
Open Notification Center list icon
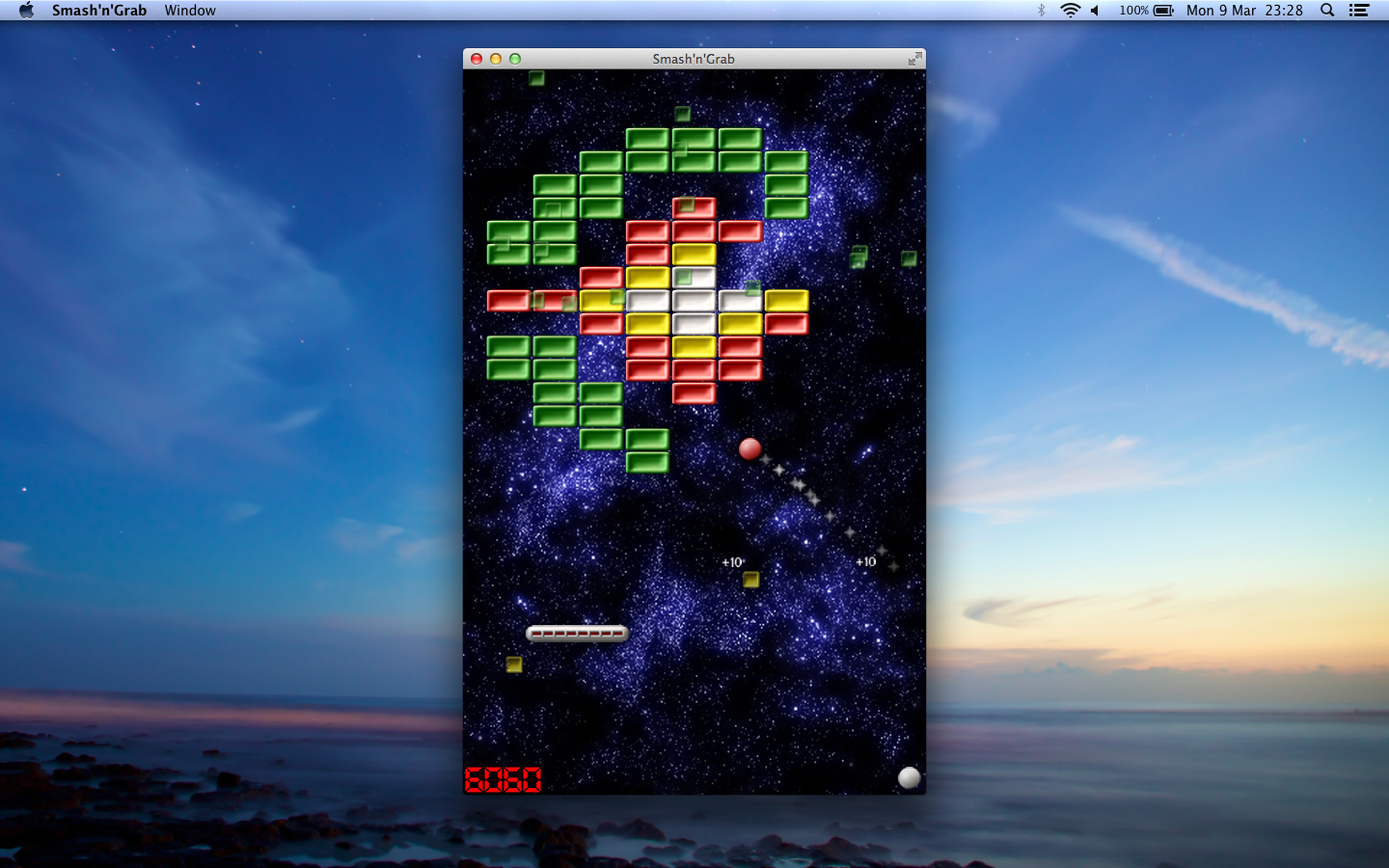(x=1359, y=11)
